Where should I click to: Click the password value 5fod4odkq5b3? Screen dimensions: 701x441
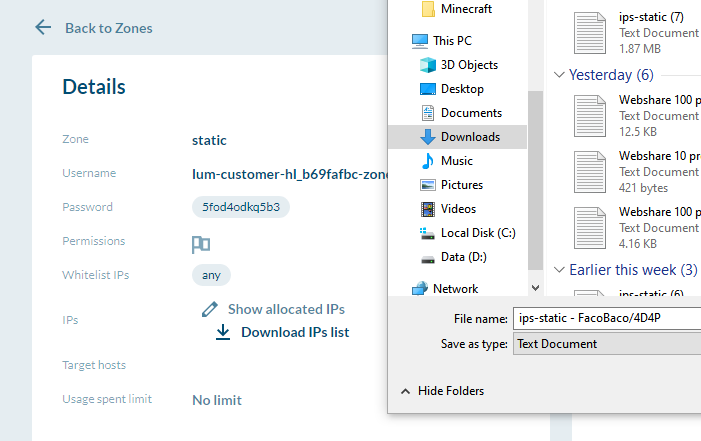pyautogui.click(x=241, y=207)
